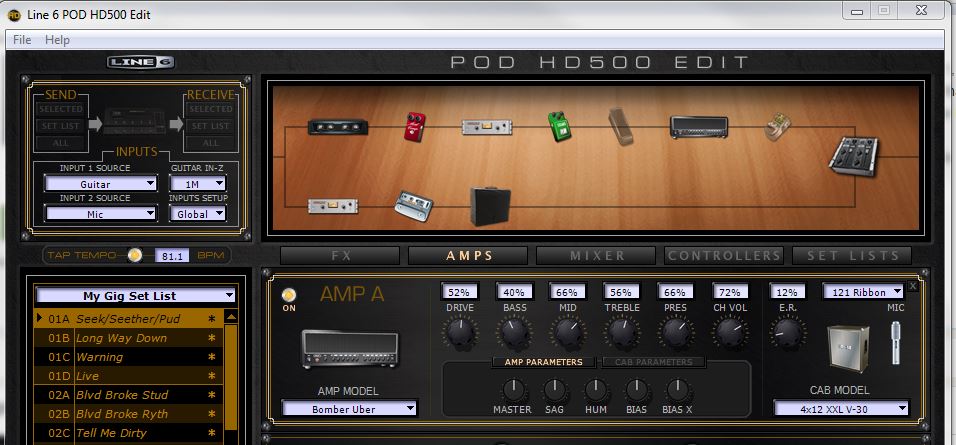Click the Receive ALL button
Viewport: 956px width, 445px height.
click(211, 143)
